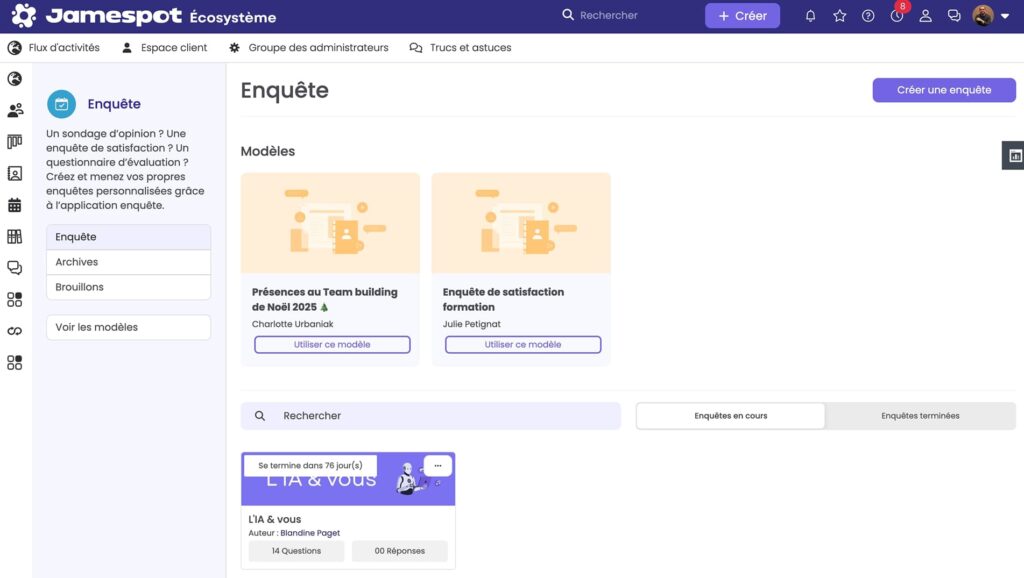The image size is (1024, 578).
Task: Use the Team building de Noël template
Action: point(332,345)
